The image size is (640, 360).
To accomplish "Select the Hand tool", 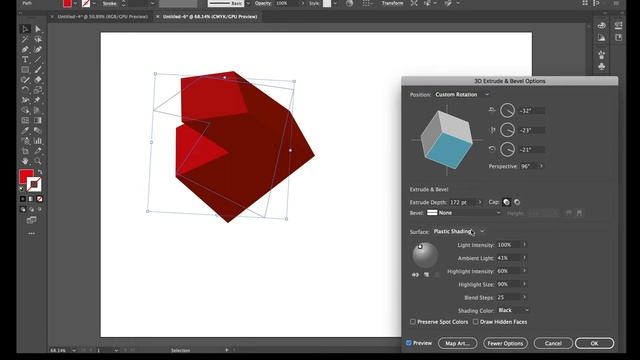I will point(25,161).
